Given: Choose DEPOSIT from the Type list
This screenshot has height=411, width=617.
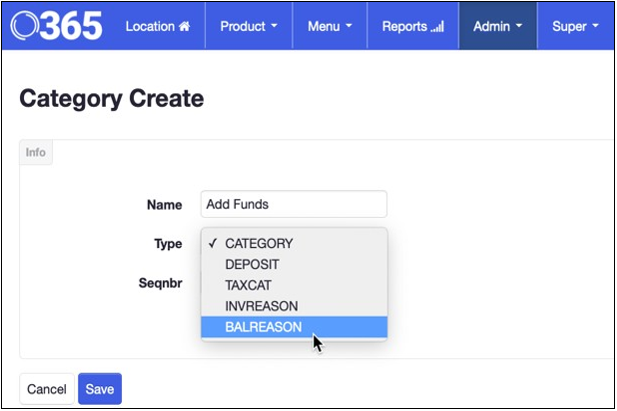Looking at the screenshot, I should [x=252, y=264].
